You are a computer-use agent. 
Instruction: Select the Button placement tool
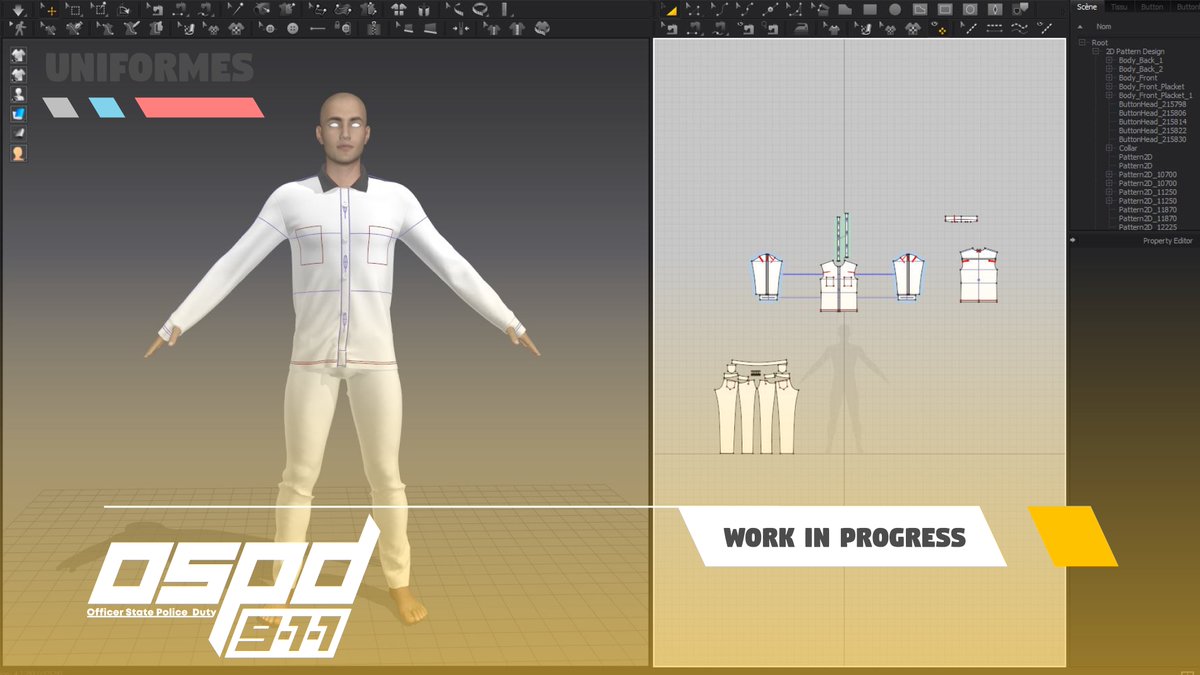point(291,28)
